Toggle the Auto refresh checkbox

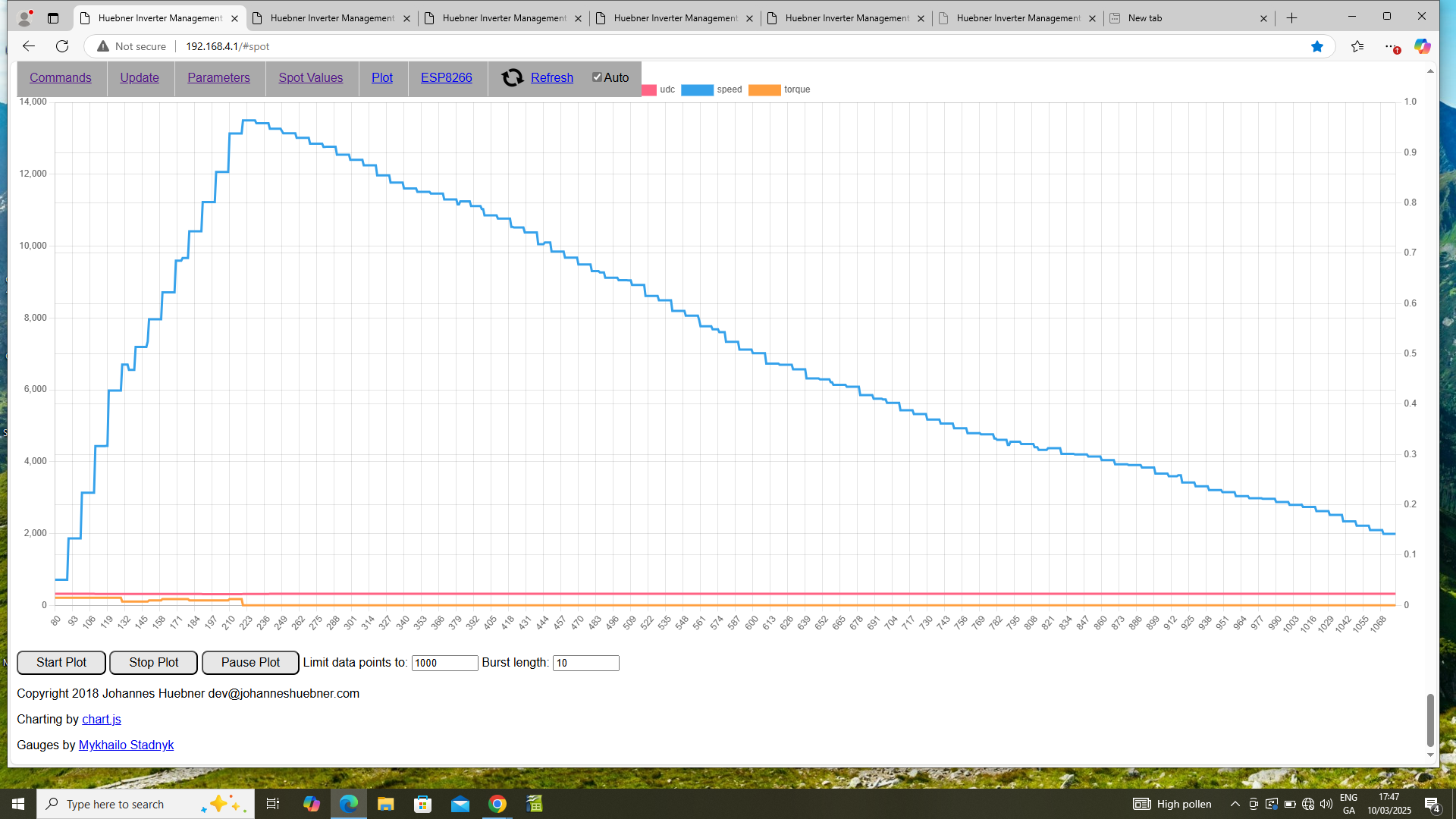click(597, 77)
